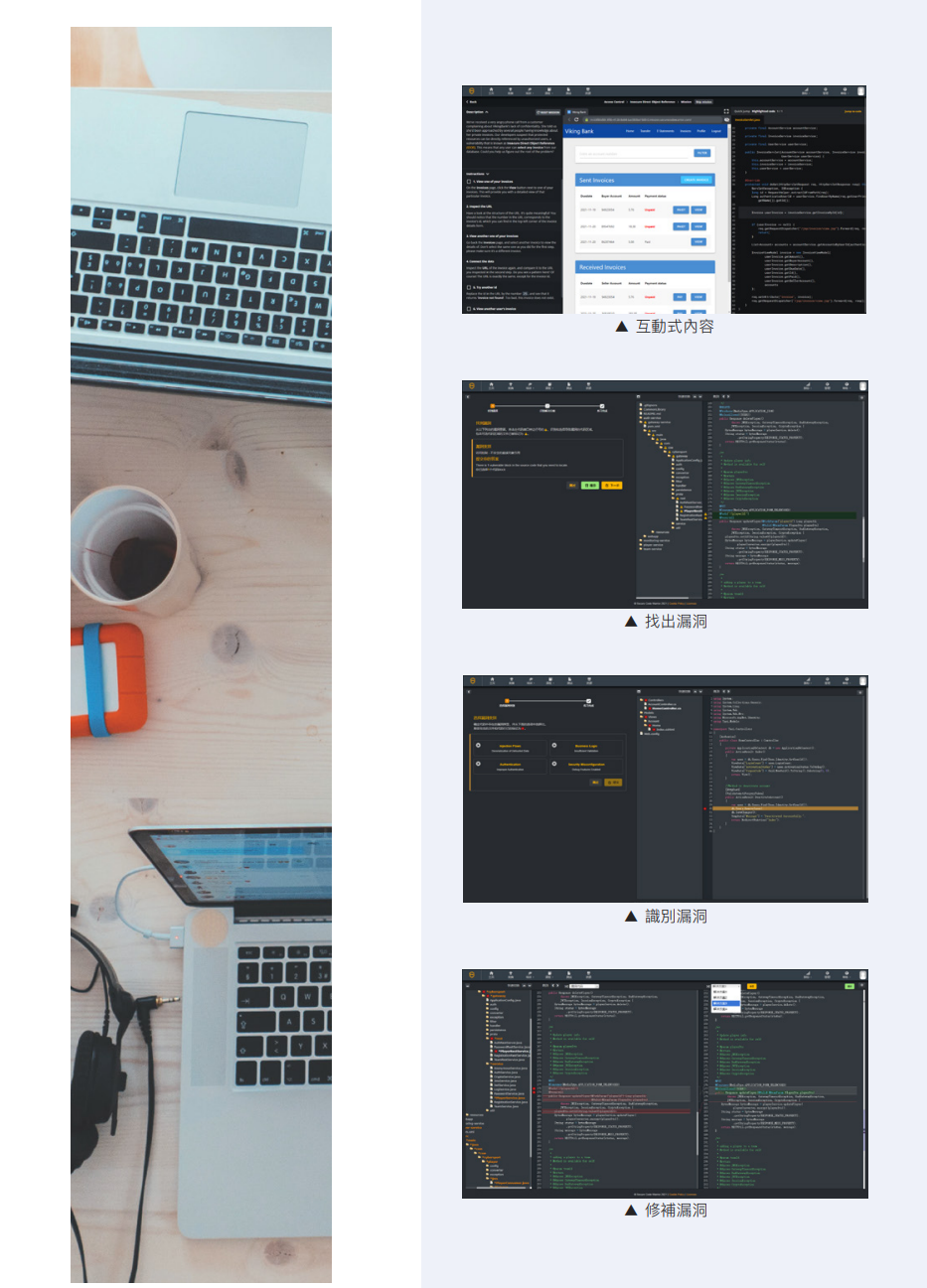
Task: Click the blue Filter button
Action: click(x=701, y=153)
